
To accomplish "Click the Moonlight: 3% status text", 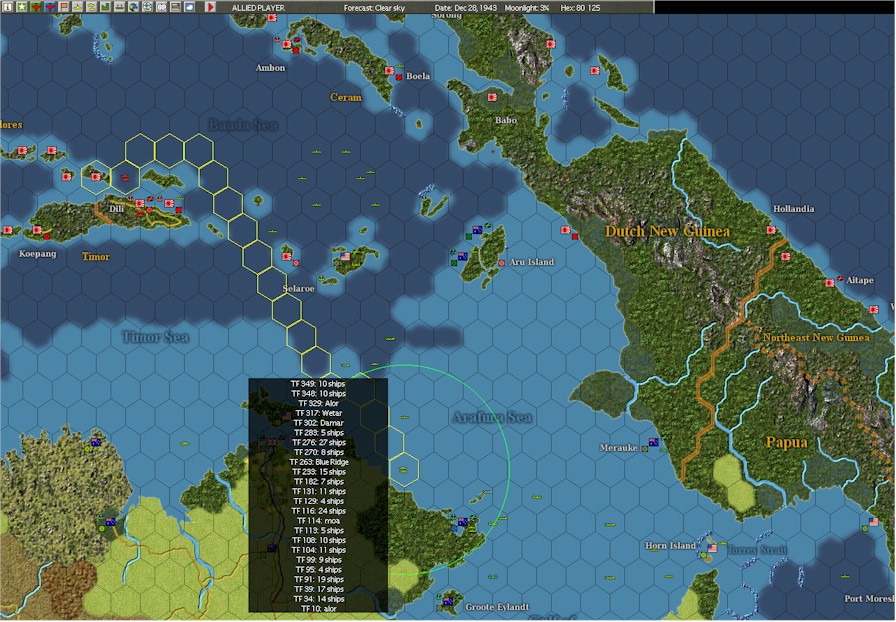I will pos(527,8).
